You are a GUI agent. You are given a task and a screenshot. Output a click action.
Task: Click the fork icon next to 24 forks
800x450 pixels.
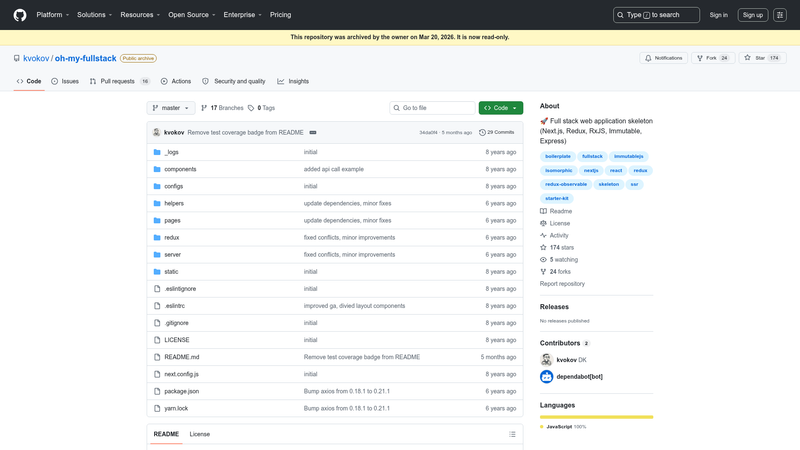click(x=543, y=272)
